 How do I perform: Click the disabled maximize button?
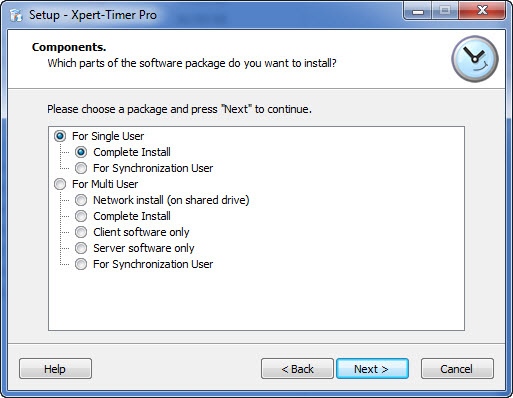point(445,11)
